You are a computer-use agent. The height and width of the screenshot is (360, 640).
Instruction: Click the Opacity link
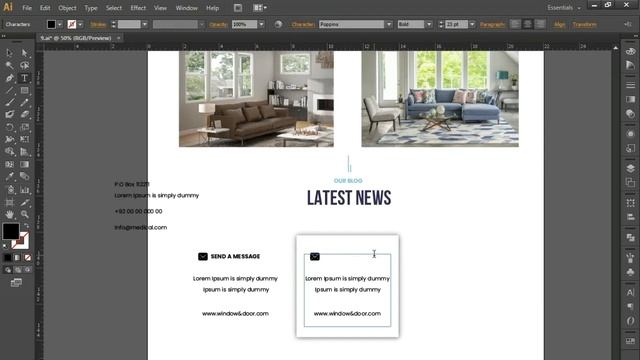click(218, 24)
